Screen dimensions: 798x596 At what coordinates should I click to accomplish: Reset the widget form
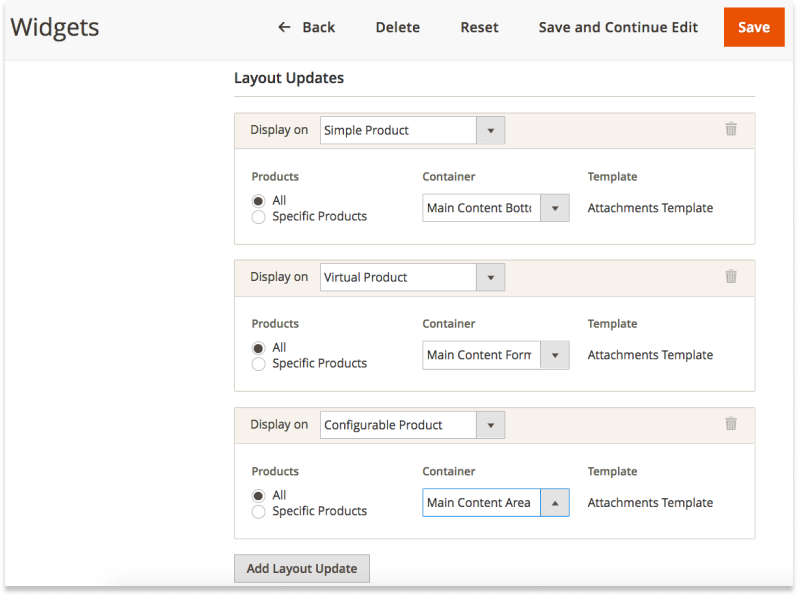click(479, 27)
